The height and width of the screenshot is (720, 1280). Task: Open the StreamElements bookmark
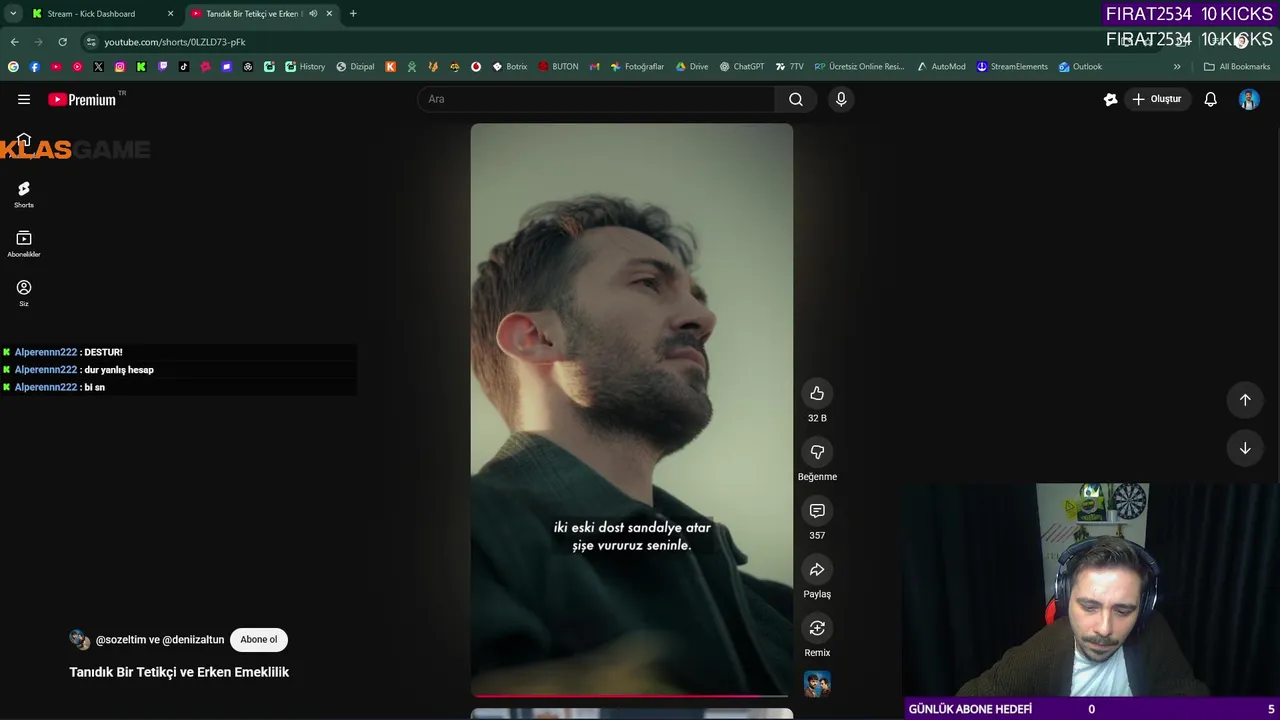click(1012, 67)
